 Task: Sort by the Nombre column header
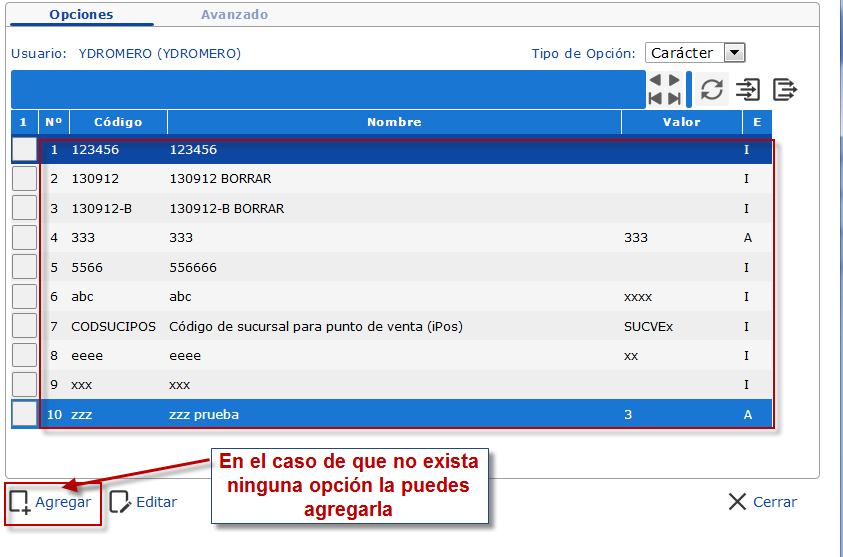(394, 122)
